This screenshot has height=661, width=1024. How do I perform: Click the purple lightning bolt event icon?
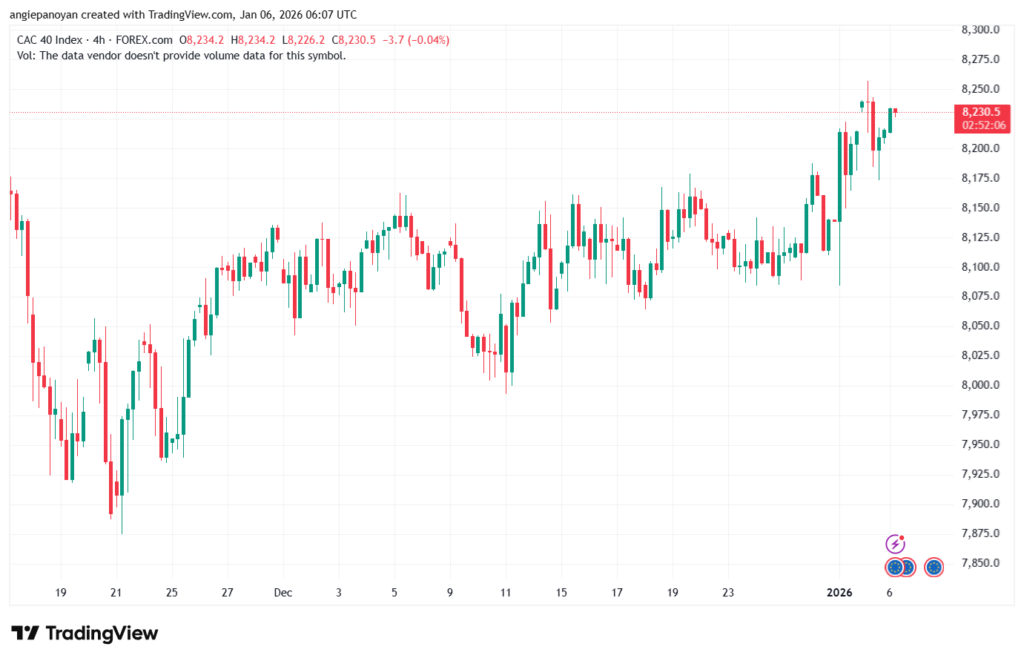coord(896,543)
